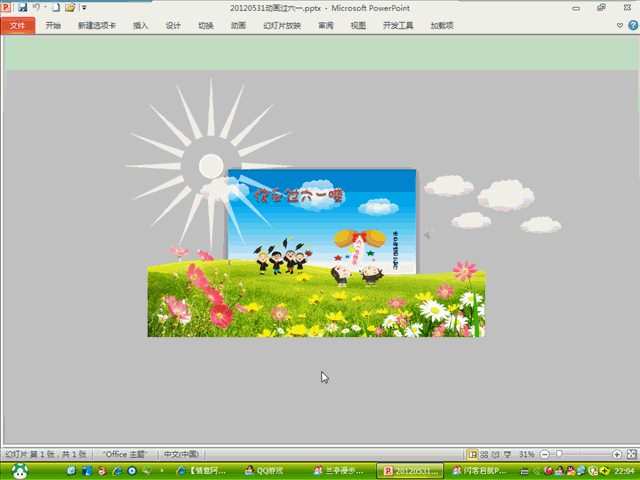Click the PowerPoint application icon in title bar

click(6, 7)
